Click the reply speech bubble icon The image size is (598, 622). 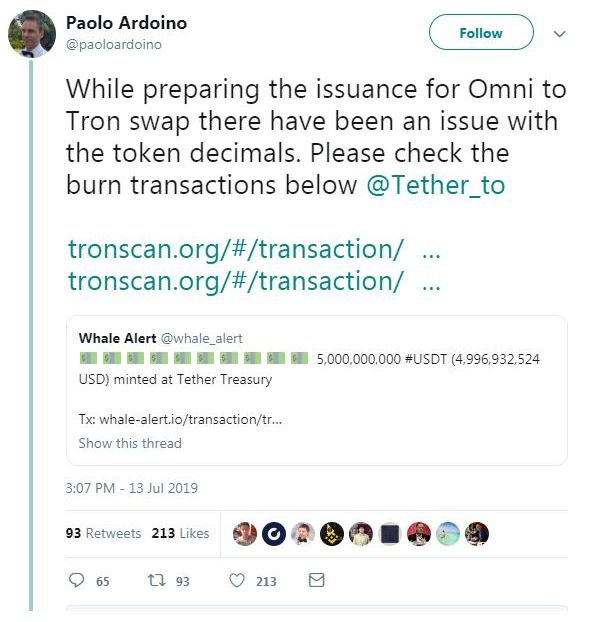77,580
